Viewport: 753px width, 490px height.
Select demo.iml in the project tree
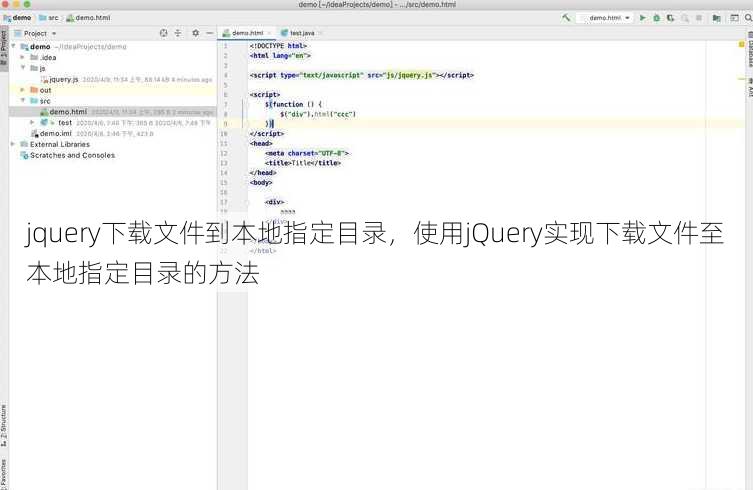point(55,133)
